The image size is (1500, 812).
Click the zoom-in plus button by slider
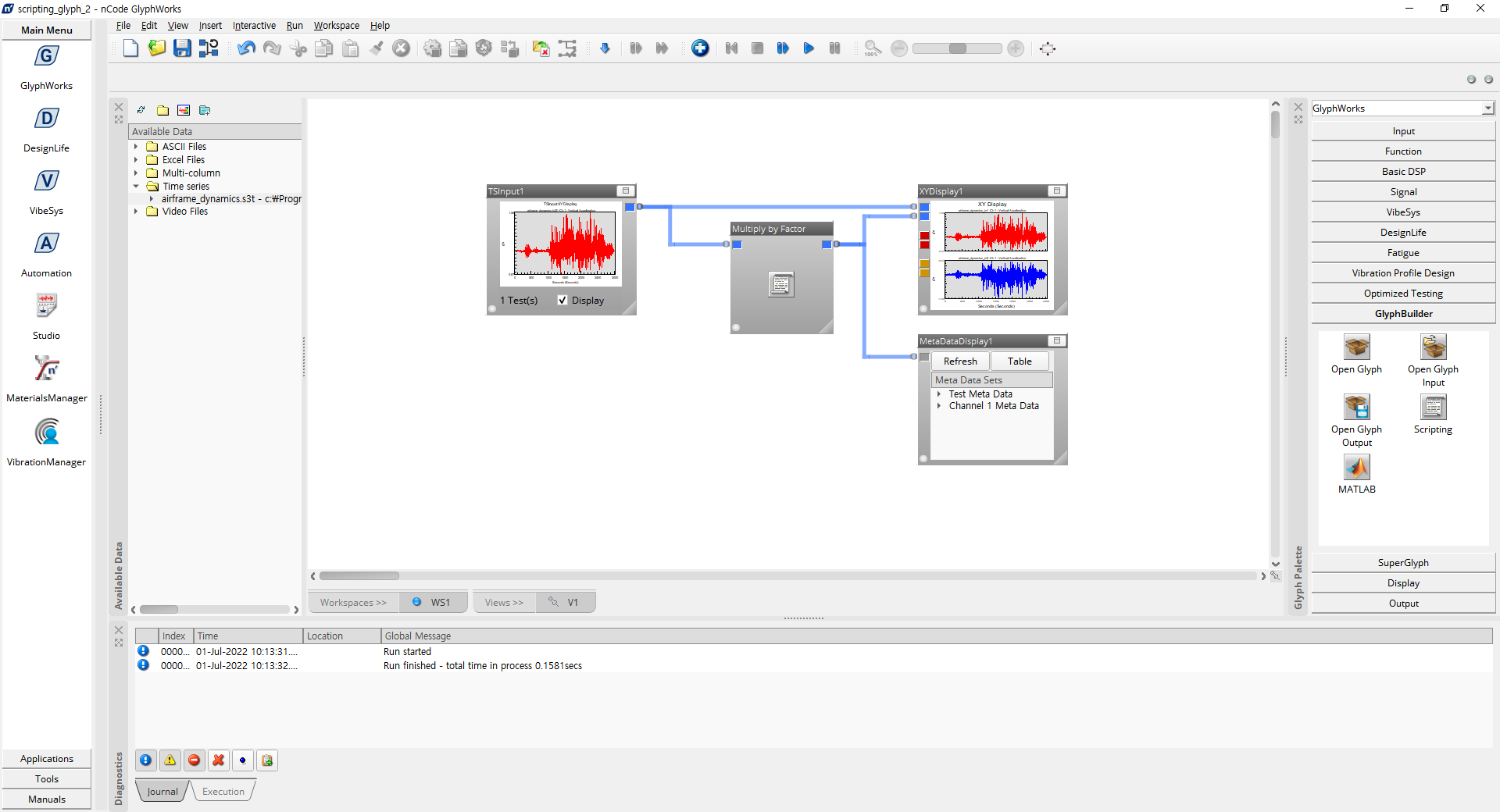pyautogui.click(x=1016, y=48)
